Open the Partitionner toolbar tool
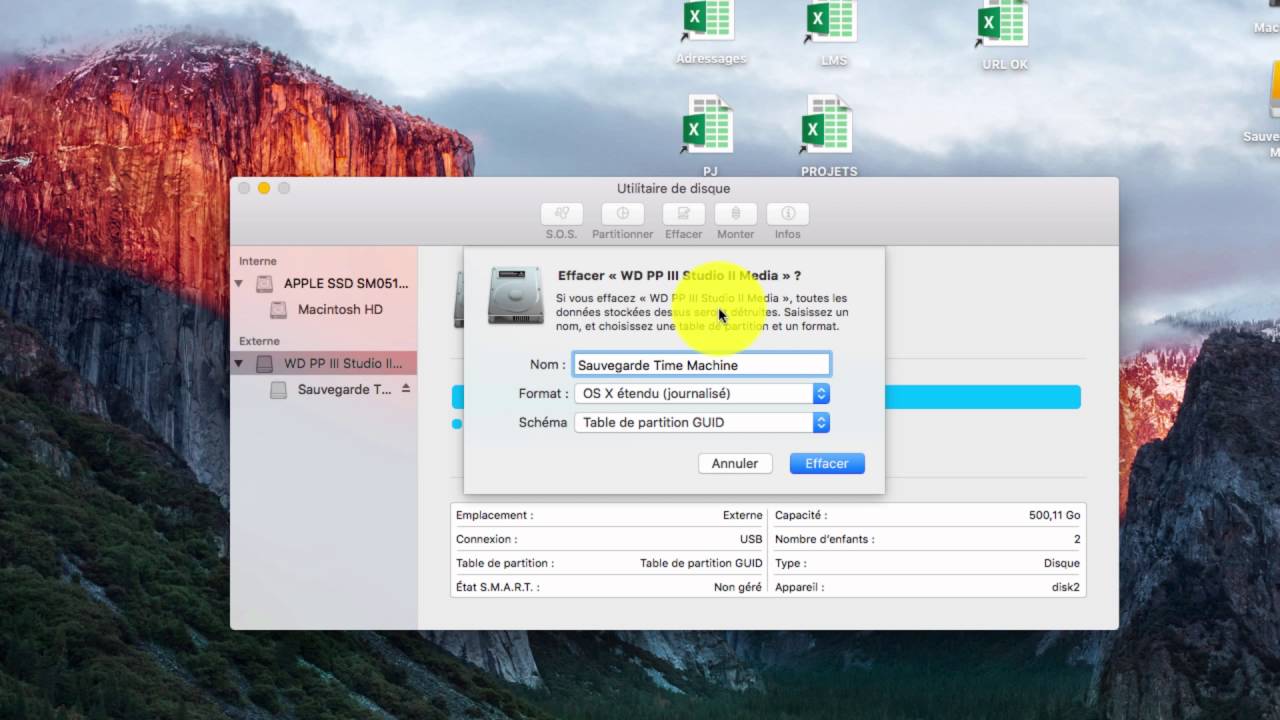Image resolution: width=1280 pixels, height=720 pixels. tap(622, 214)
